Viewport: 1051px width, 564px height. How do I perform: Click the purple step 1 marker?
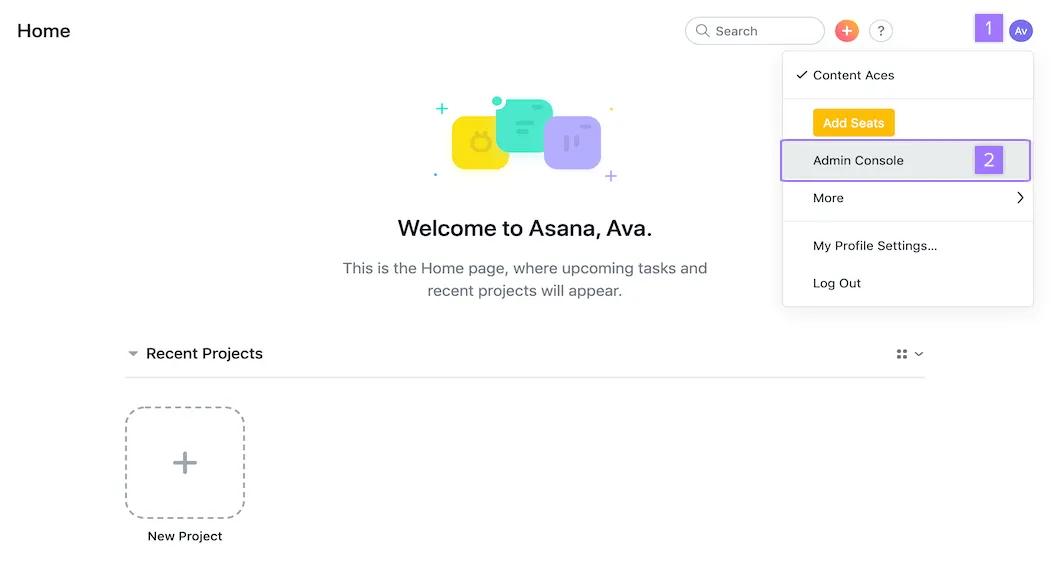(x=988, y=28)
